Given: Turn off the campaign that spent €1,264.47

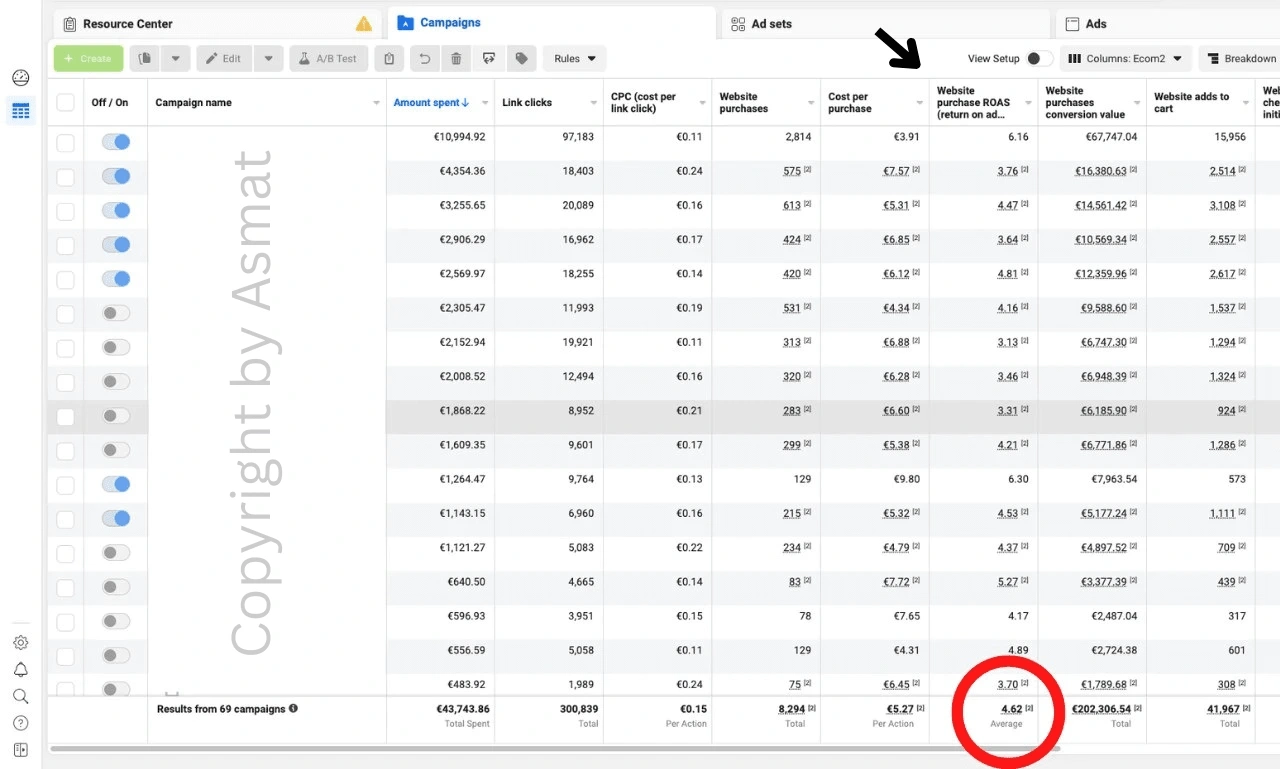Looking at the screenshot, I should [x=116, y=485].
